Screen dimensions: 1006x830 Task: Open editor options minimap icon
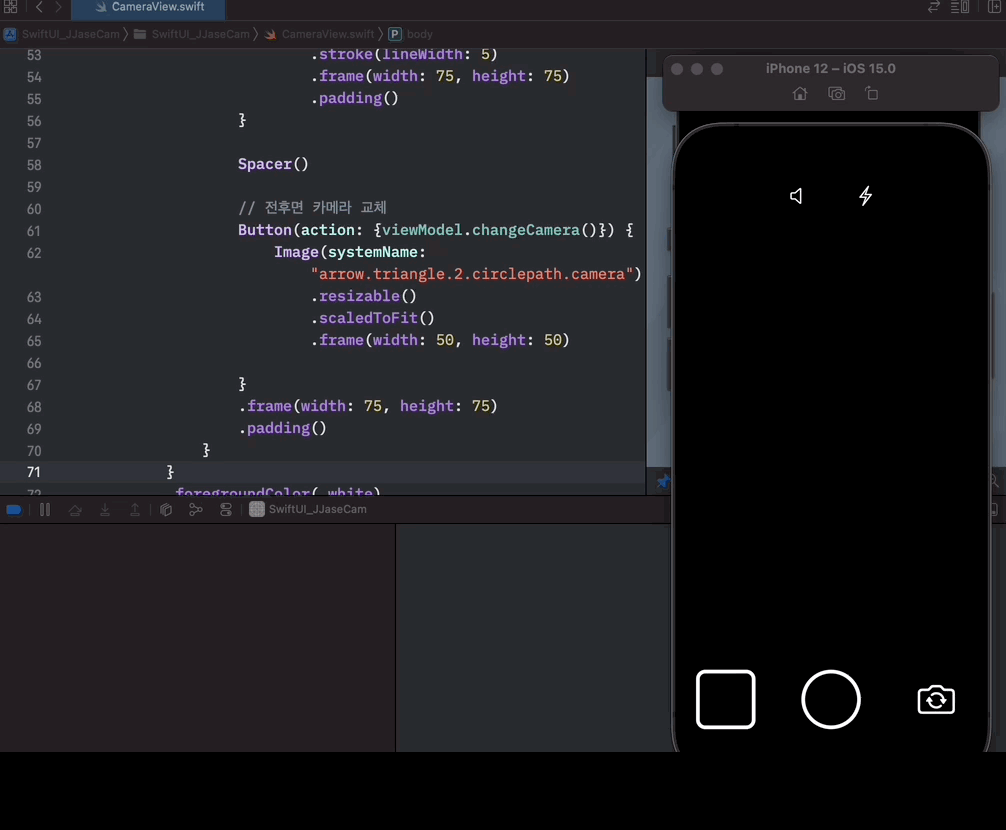[x=960, y=7]
